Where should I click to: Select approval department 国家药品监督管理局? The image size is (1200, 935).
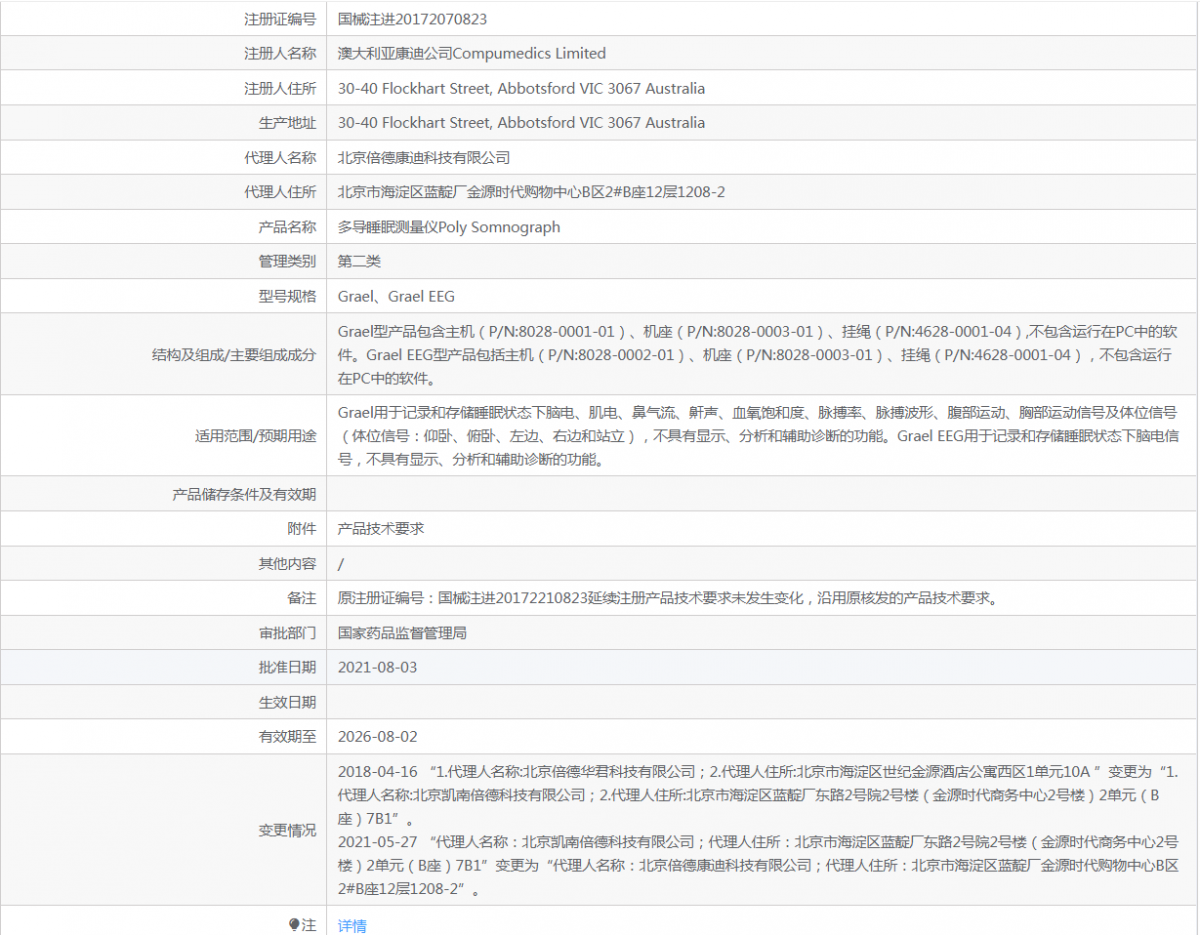coord(402,633)
